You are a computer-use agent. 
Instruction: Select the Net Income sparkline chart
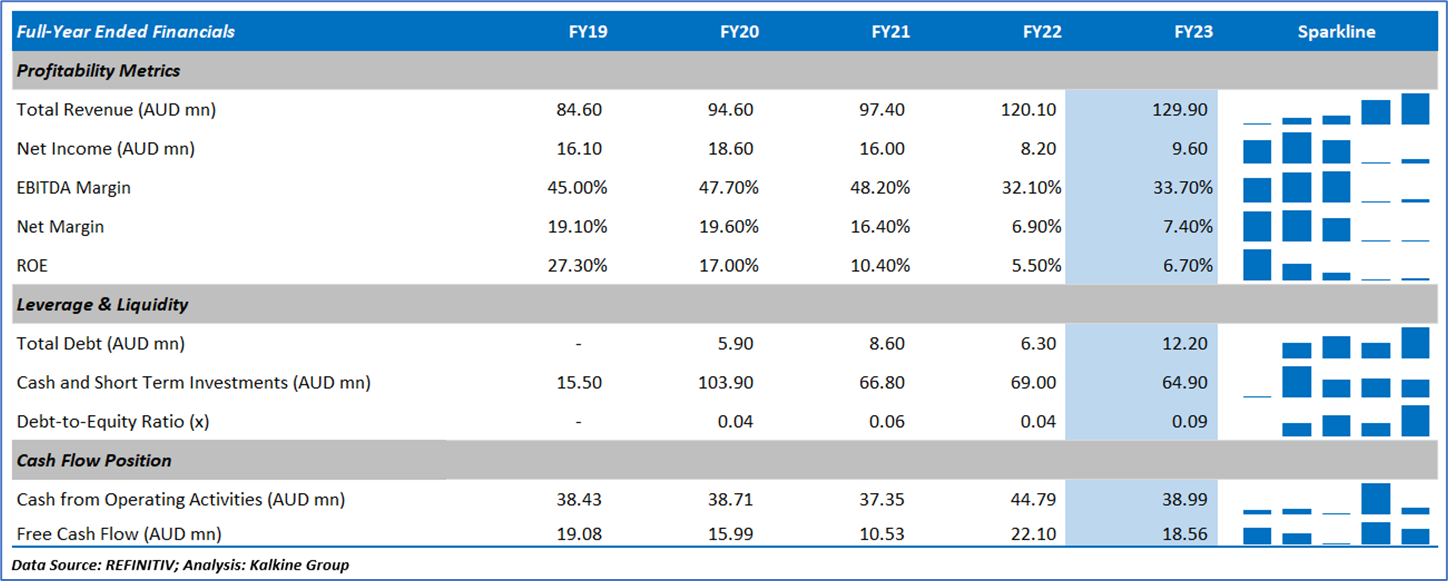coord(1336,148)
